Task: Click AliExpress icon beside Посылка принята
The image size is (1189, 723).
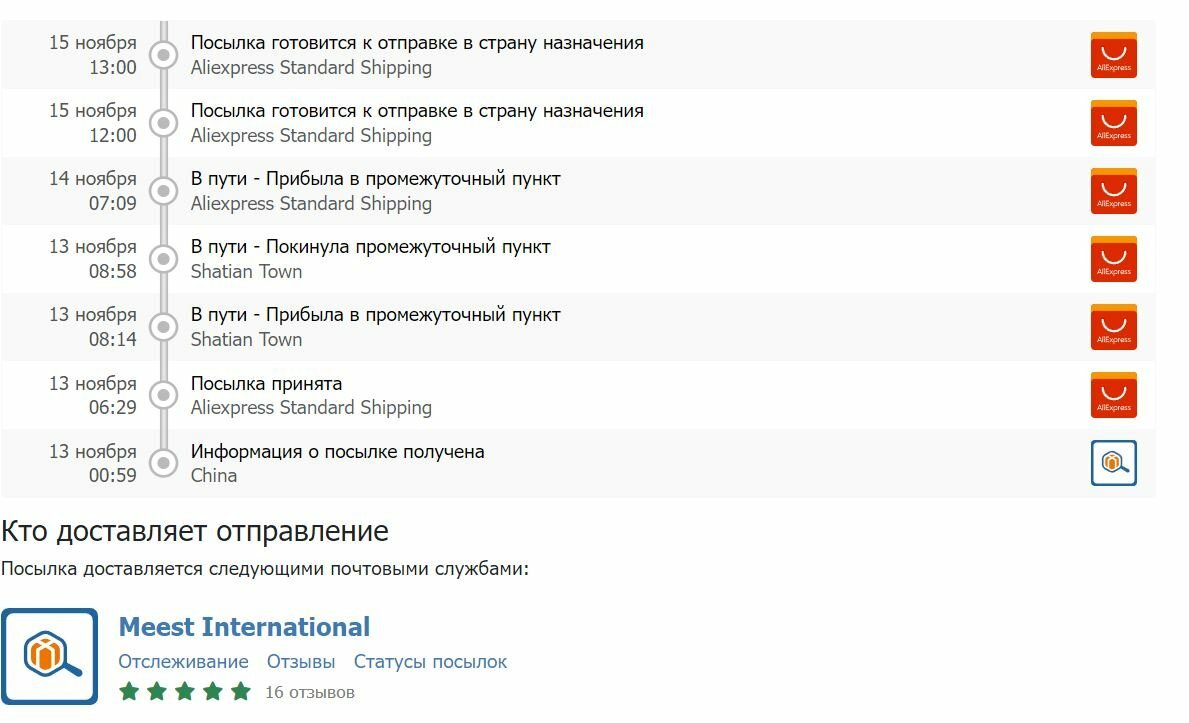Action: pyautogui.click(x=1113, y=395)
